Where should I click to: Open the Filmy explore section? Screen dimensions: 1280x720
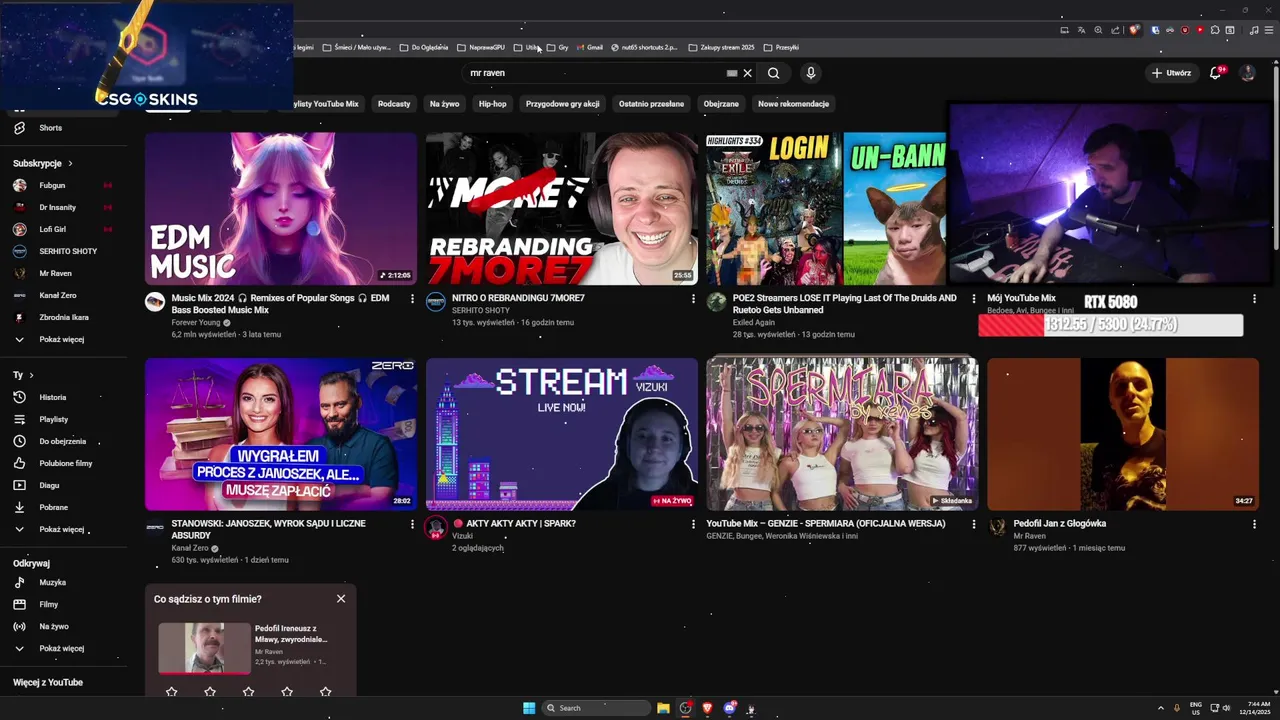64,604
